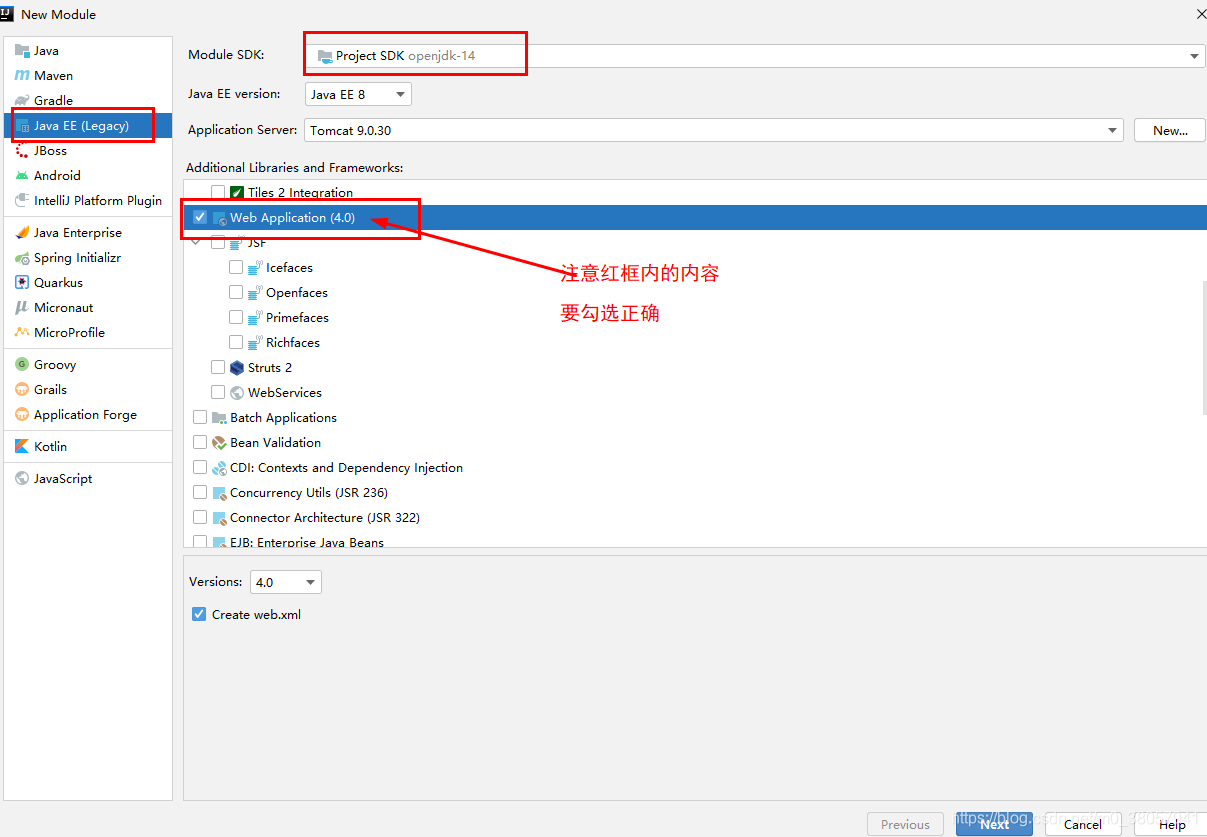This screenshot has height=837, width=1207.
Task: Click the WebServices framework icon
Action: (x=237, y=392)
